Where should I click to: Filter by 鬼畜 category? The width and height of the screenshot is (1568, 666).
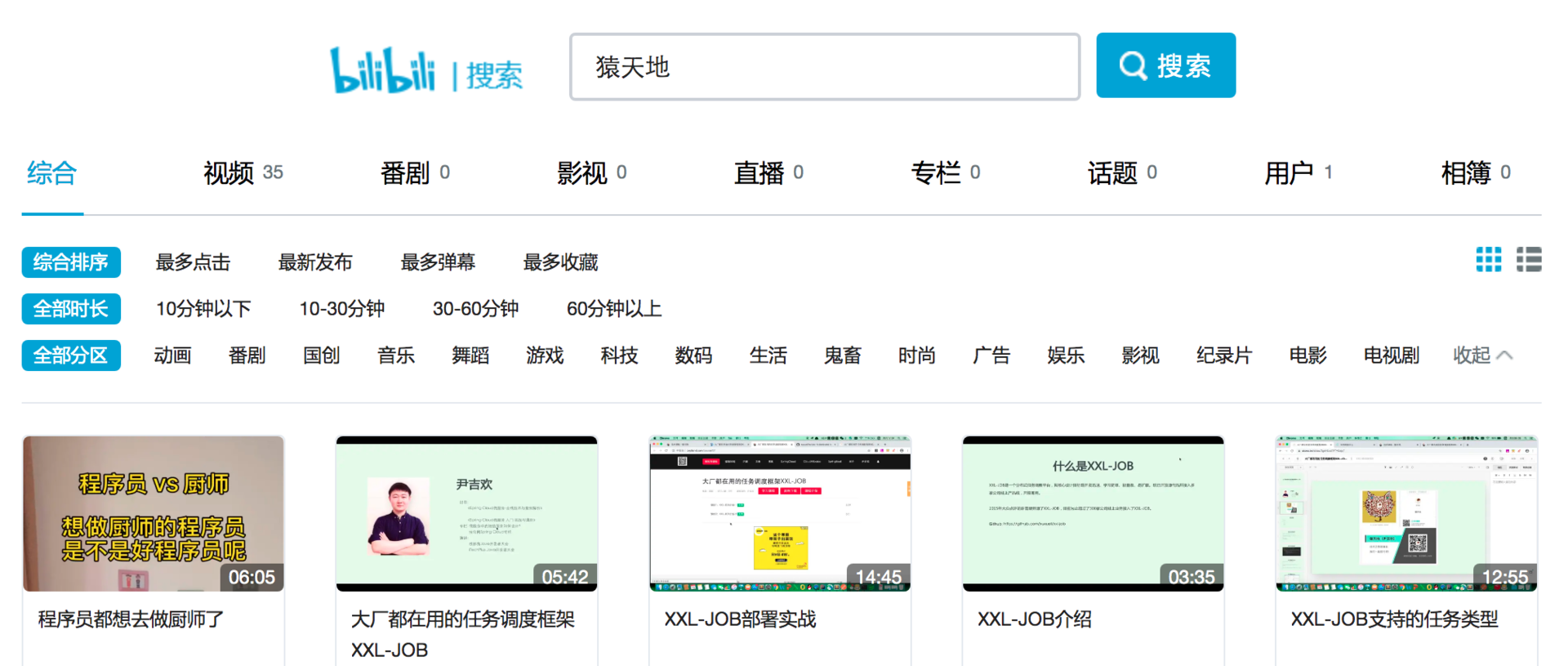pos(843,355)
